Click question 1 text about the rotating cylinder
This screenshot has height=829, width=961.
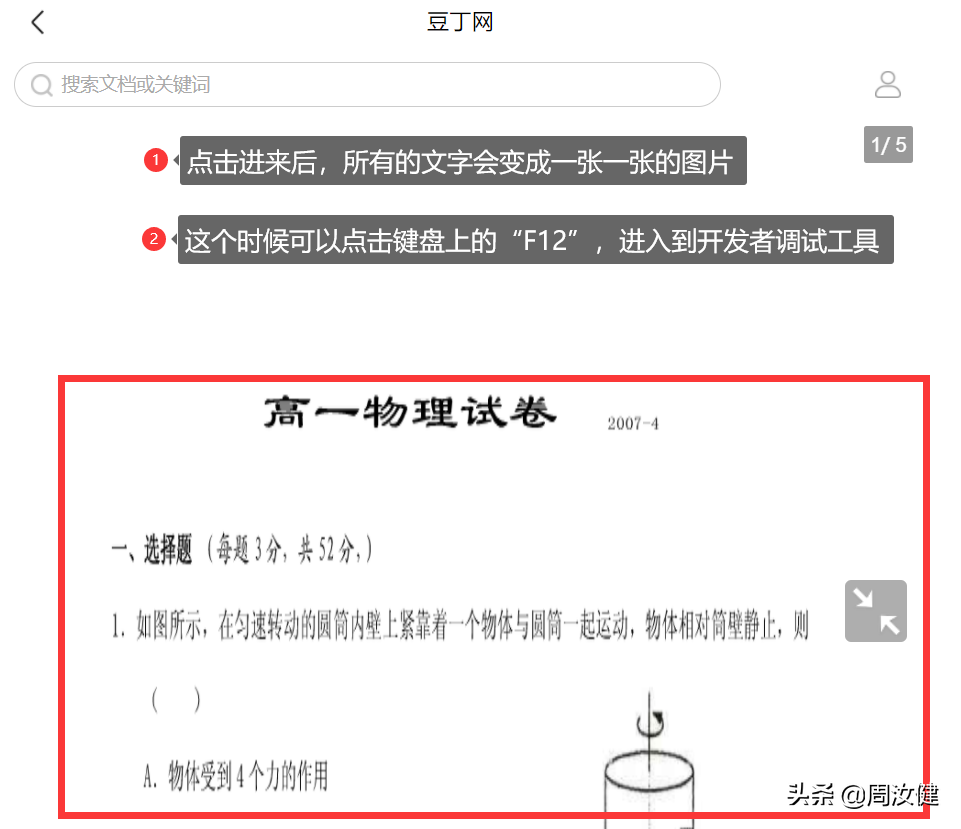pyautogui.click(x=460, y=626)
